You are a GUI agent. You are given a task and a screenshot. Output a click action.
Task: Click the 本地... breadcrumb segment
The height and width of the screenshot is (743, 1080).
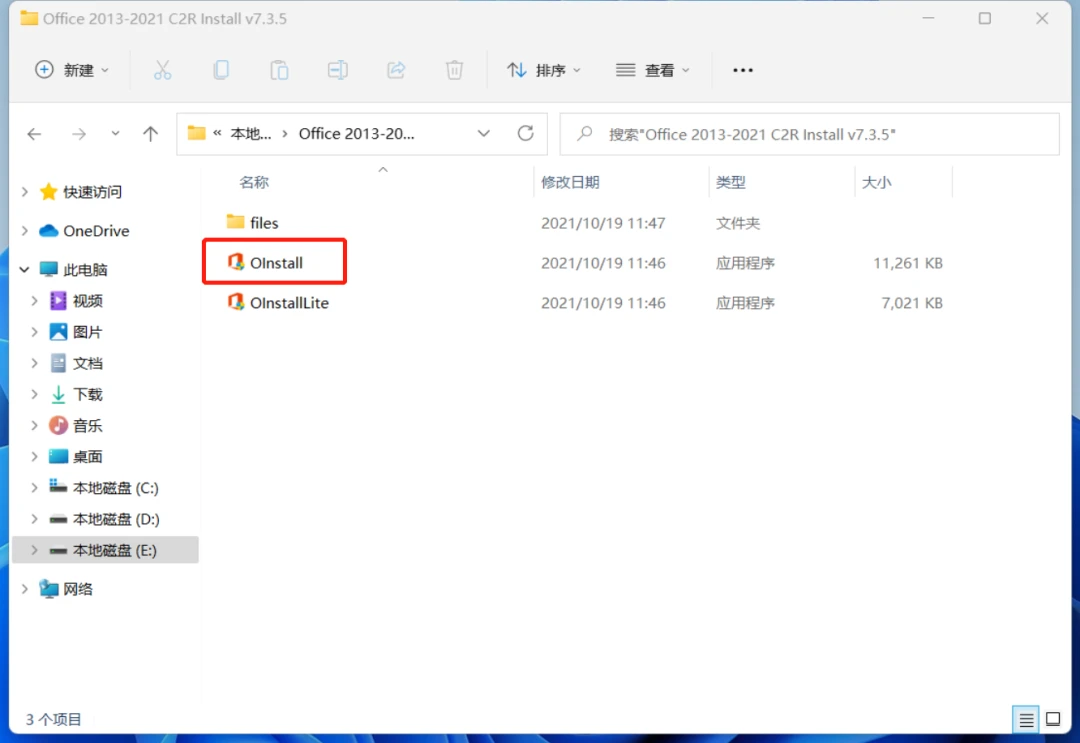pyautogui.click(x=251, y=134)
